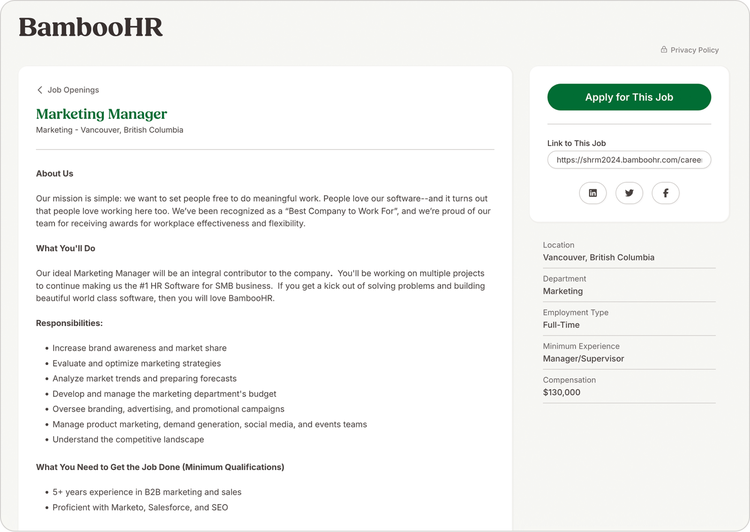
Task: Click the Responsibilities heading
Action: coord(69,323)
